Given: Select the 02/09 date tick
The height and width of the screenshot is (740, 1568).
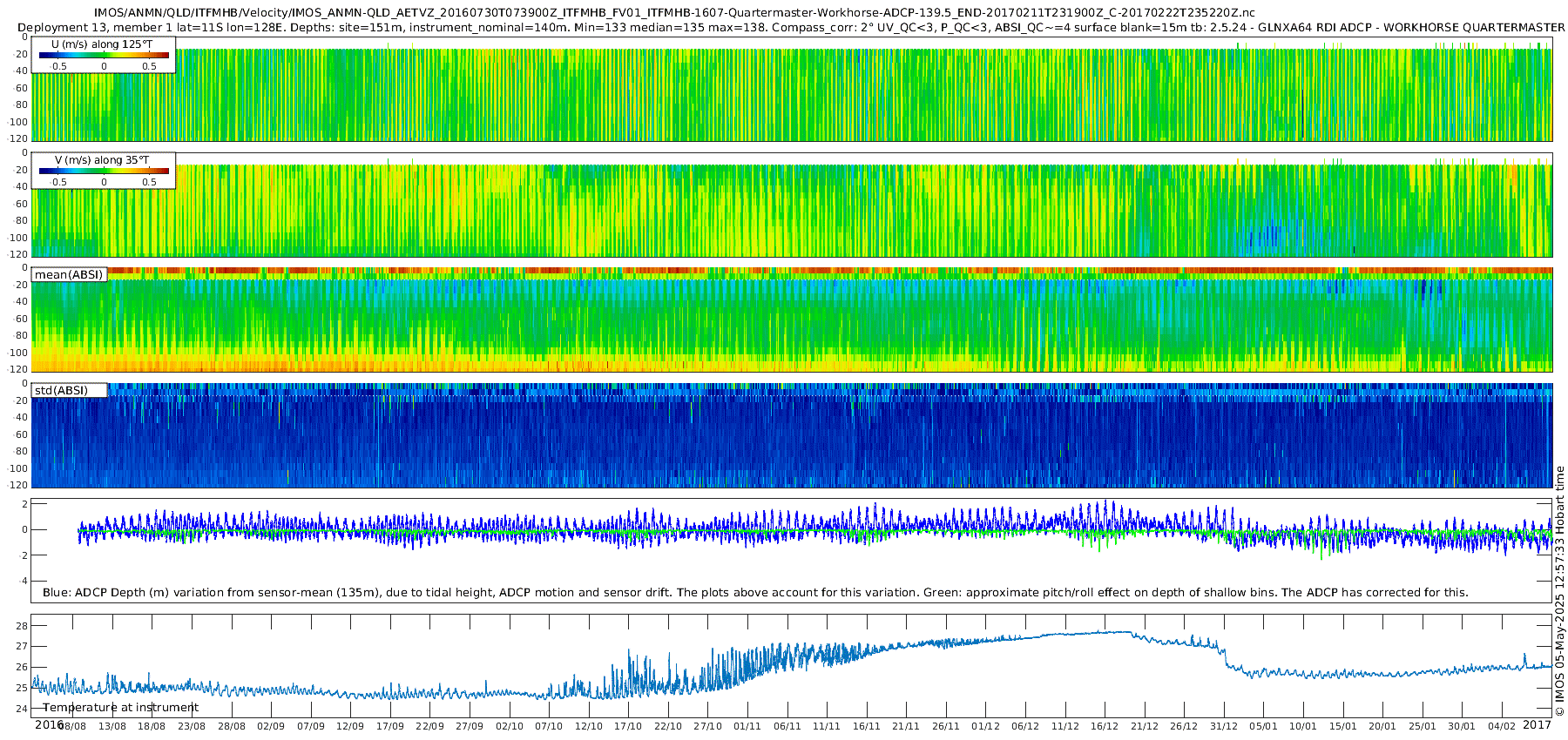Looking at the screenshot, I should coord(271,726).
